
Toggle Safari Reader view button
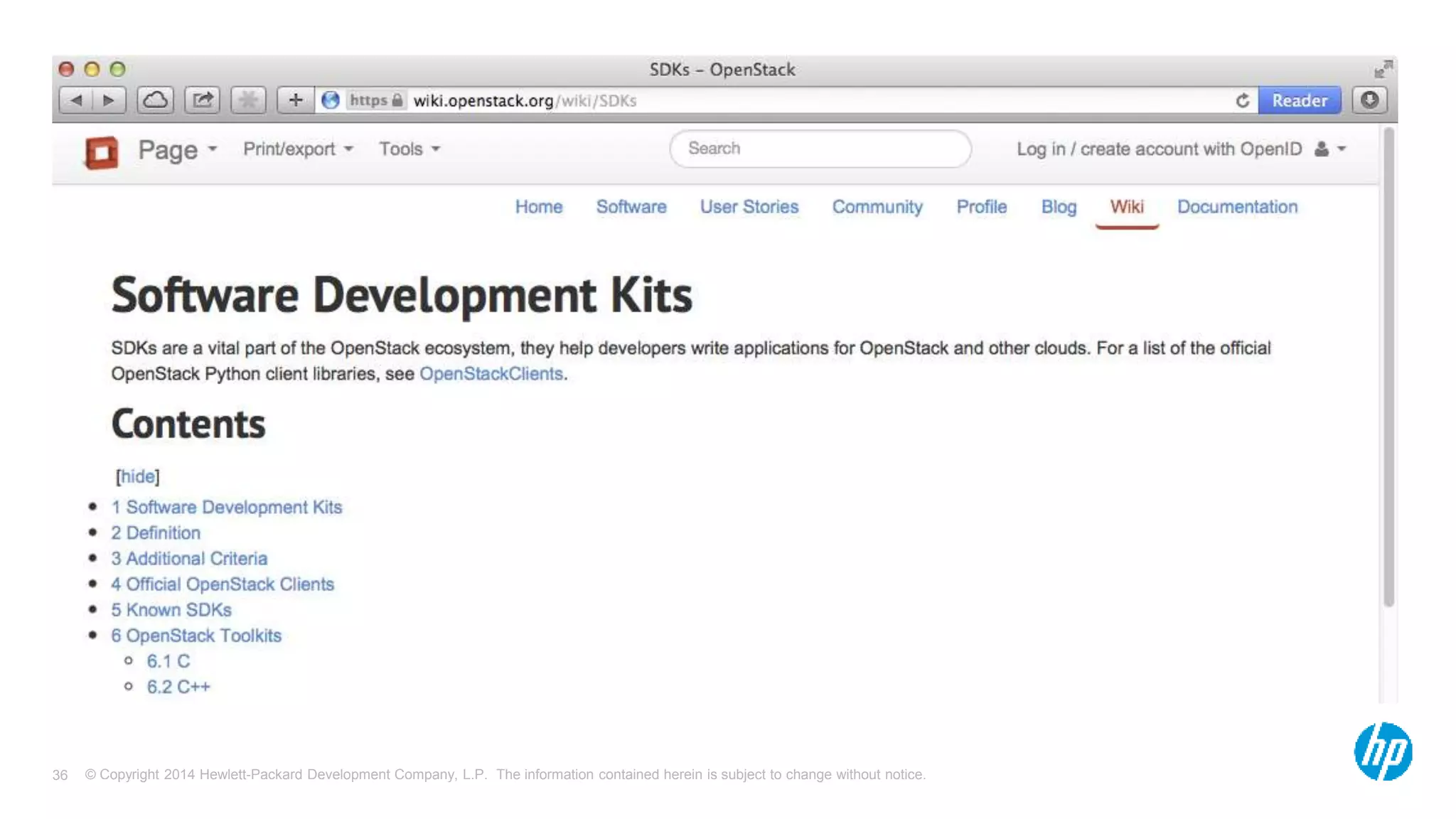coord(1299,101)
